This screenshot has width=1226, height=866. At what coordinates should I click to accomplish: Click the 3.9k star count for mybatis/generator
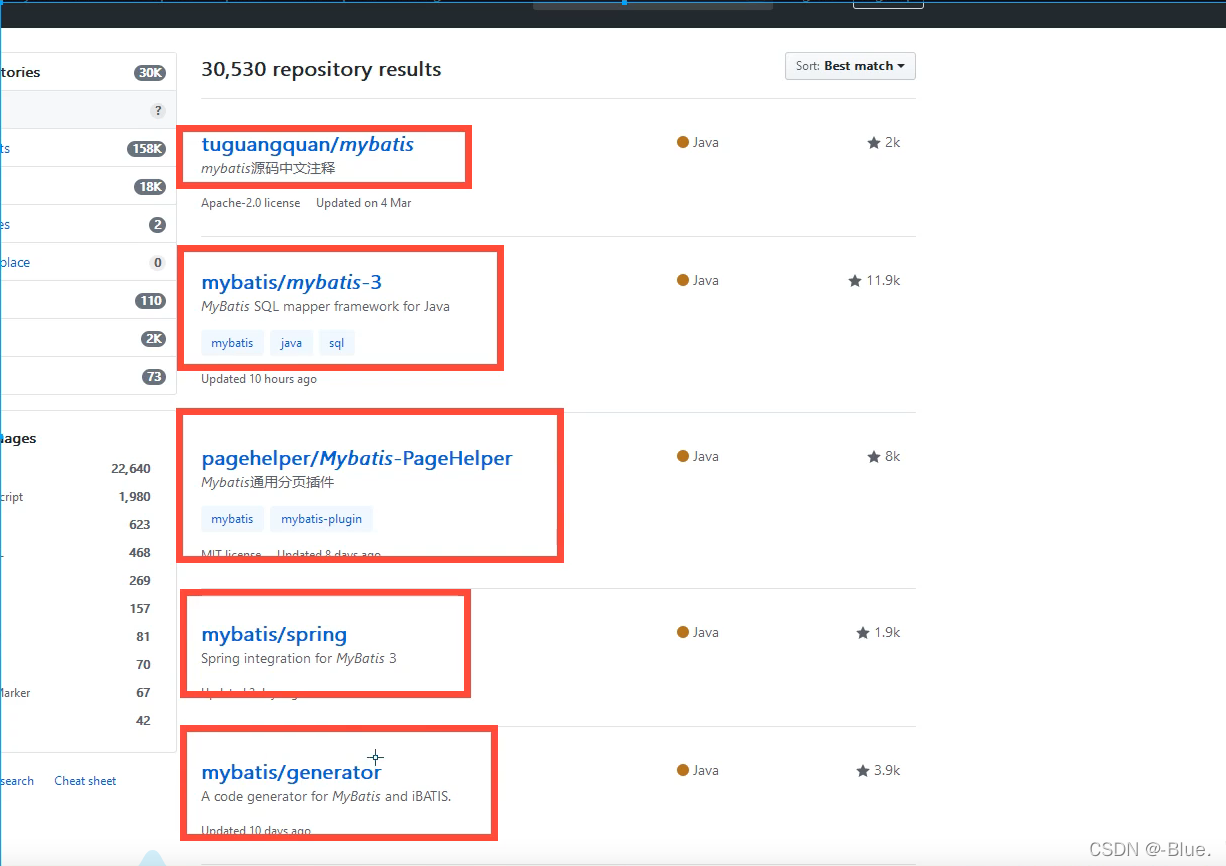click(878, 770)
